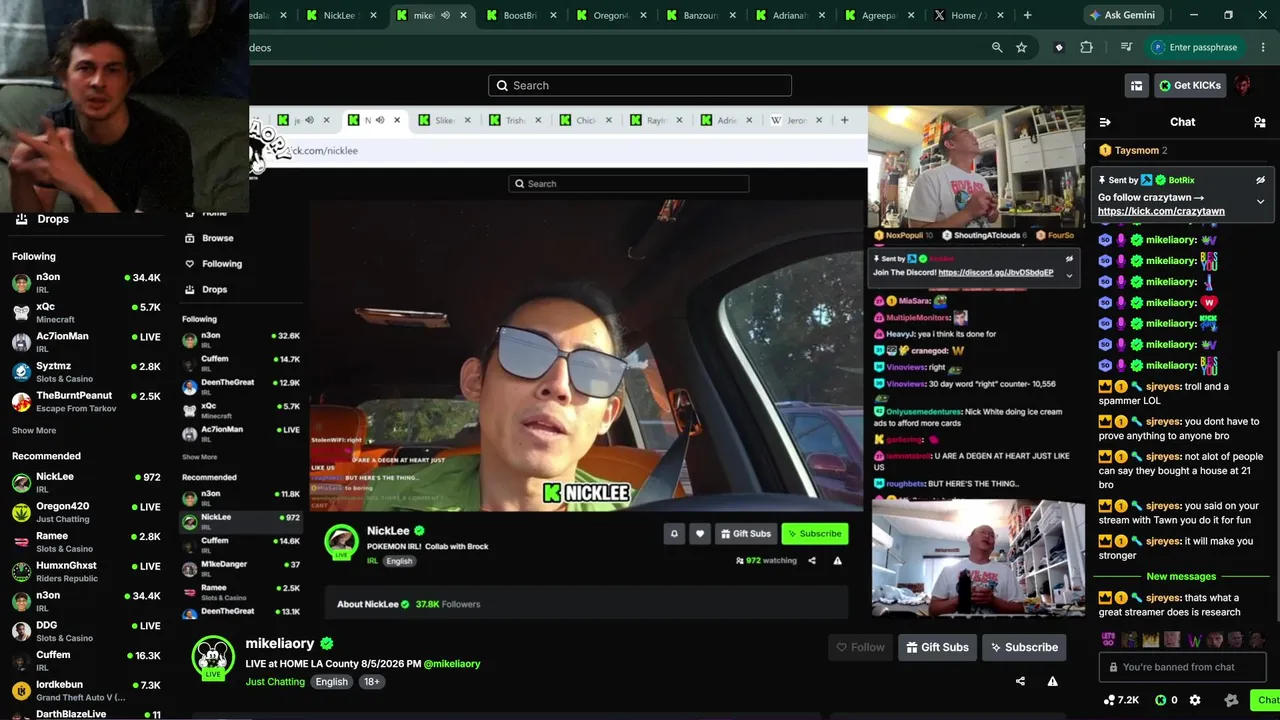Image resolution: width=1280 pixels, height=720 pixels.
Task: Jump to New messages in chat
Action: 1181,576
